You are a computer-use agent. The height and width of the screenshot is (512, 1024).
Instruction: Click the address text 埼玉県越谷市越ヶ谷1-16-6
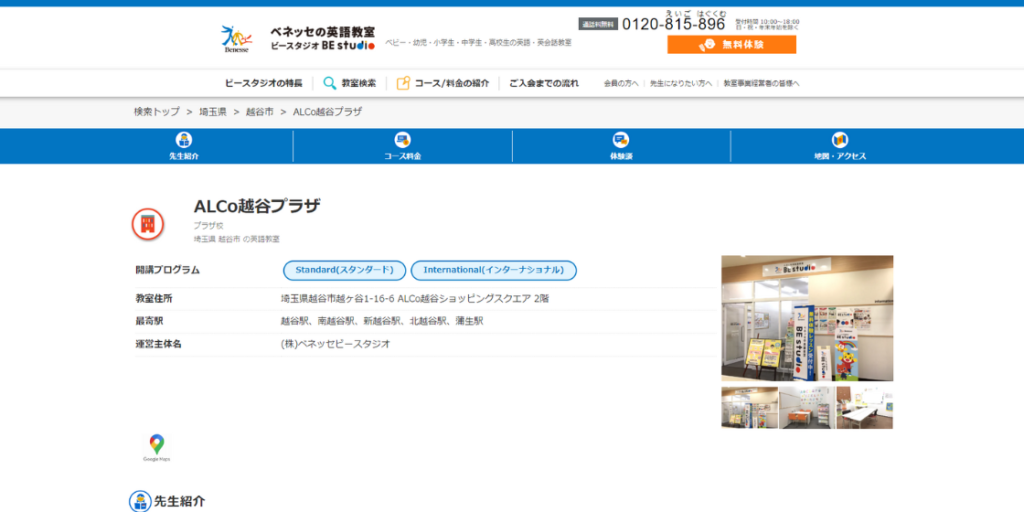[x=338, y=298]
